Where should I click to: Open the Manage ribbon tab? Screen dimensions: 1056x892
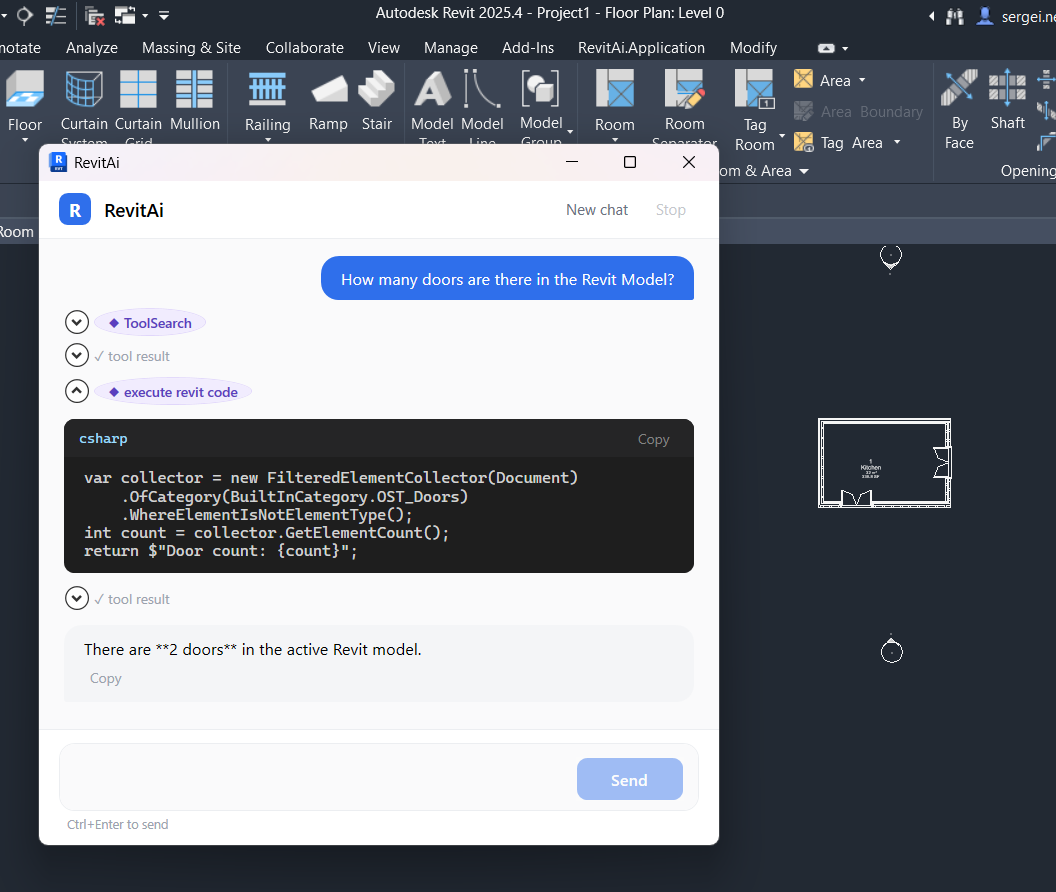tap(451, 48)
